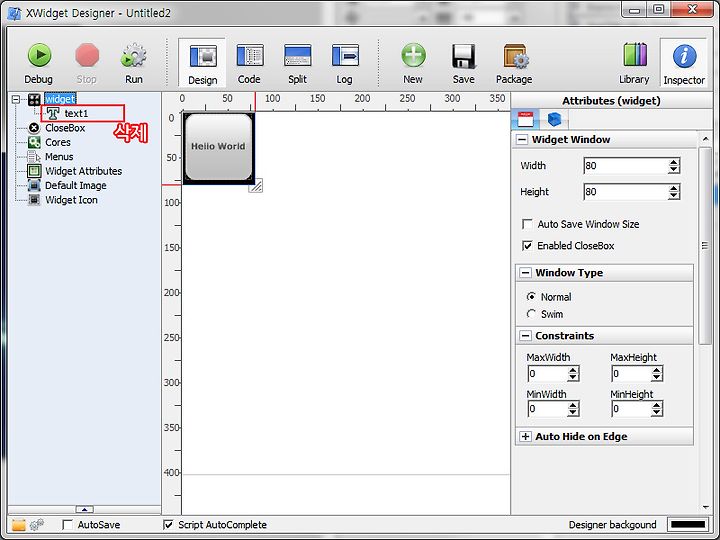
Task: Toggle the AutoSave checkbox
Action: click(x=68, y=525)
